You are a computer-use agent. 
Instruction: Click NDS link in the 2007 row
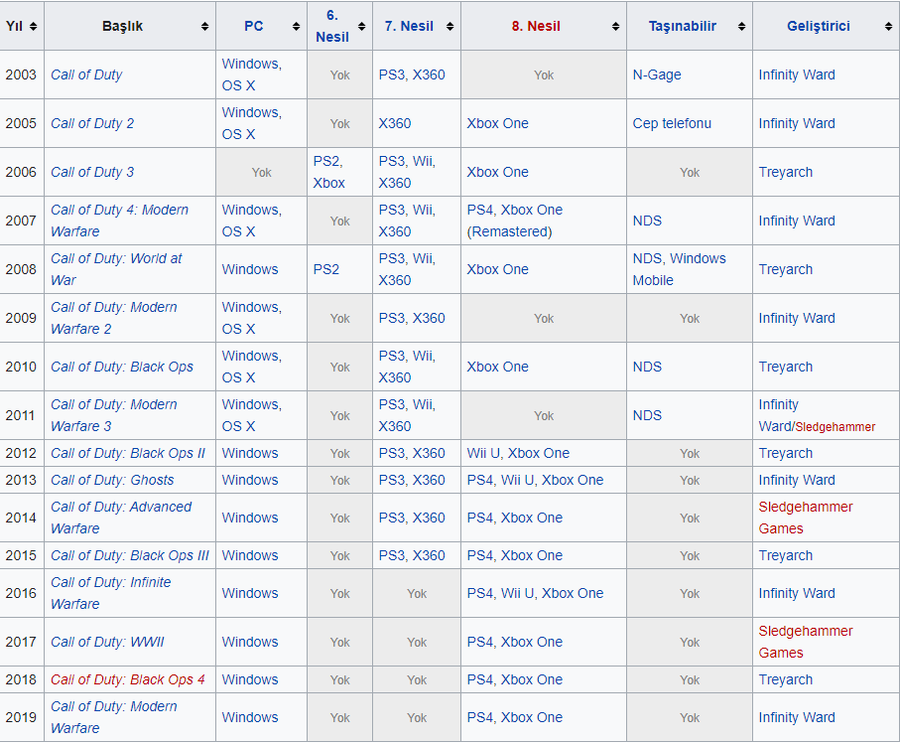pyautogui.click(x=647, y=221)
